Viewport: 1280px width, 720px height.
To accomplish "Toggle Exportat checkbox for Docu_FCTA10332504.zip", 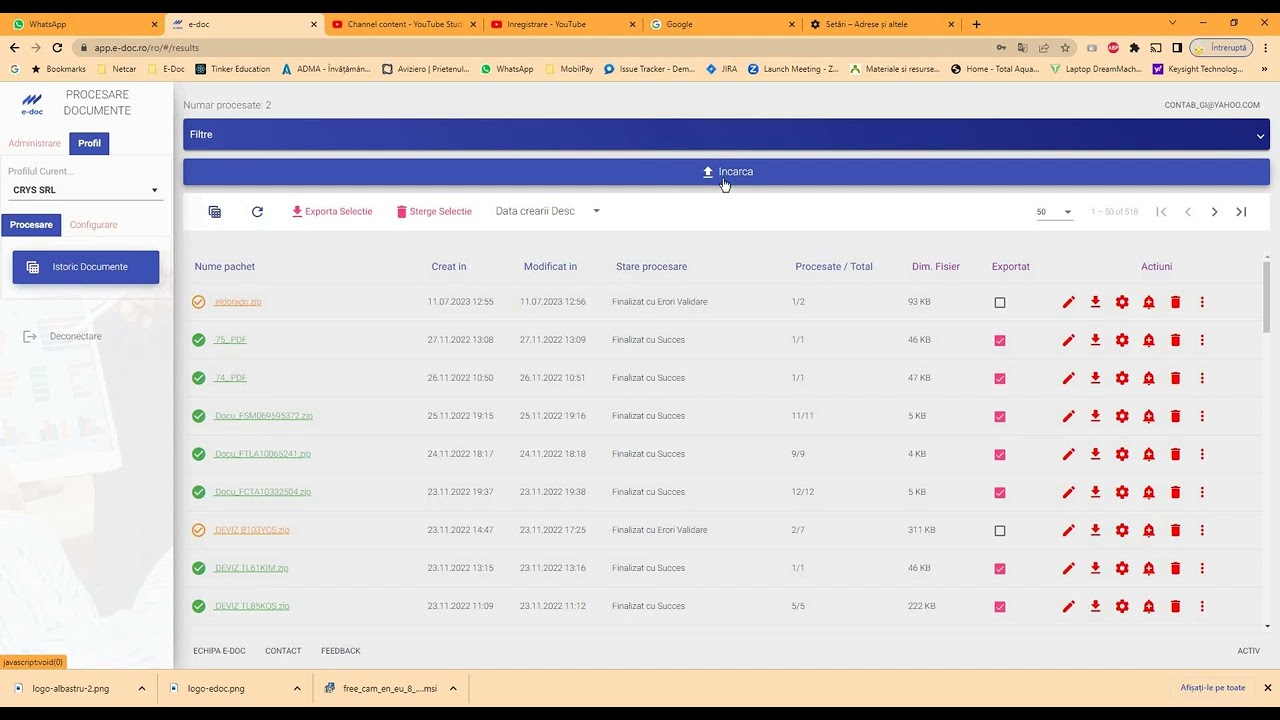I will (1000, 493).
